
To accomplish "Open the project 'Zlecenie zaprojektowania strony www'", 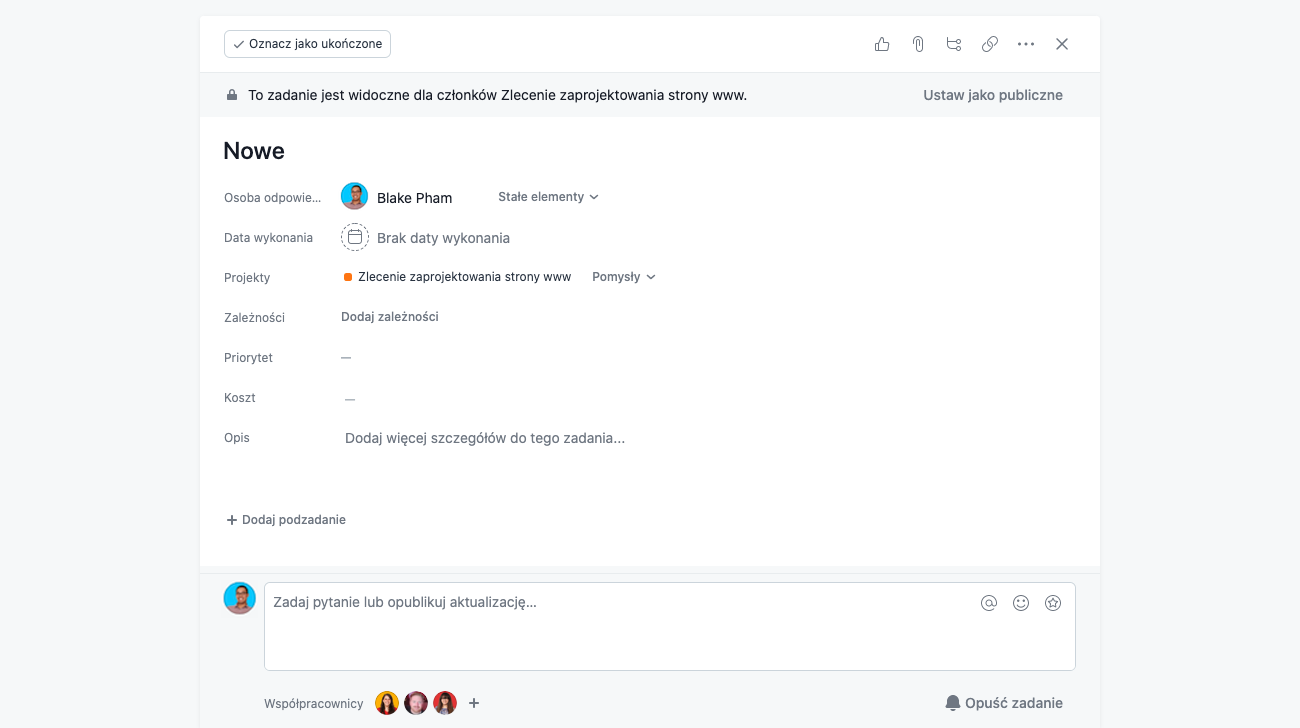I will point(464,277).
